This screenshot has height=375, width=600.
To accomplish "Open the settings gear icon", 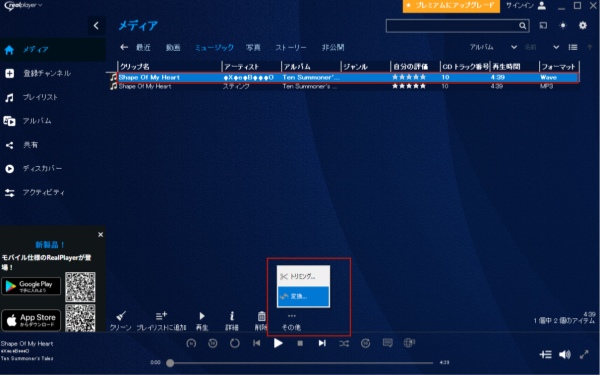I will pos(582,26).
